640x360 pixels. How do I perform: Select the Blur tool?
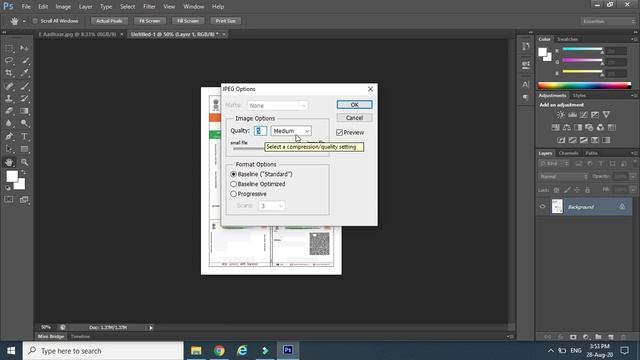[x=9, y=123]
